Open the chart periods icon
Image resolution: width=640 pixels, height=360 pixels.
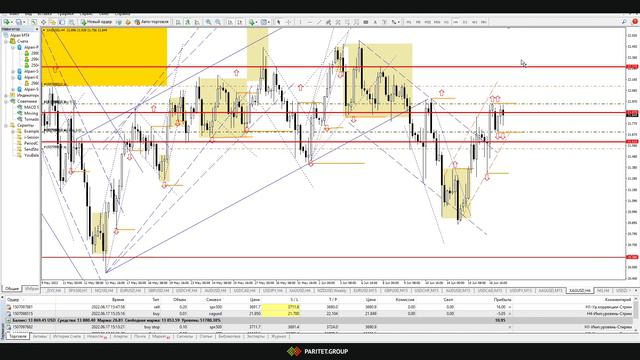point(264,22)
